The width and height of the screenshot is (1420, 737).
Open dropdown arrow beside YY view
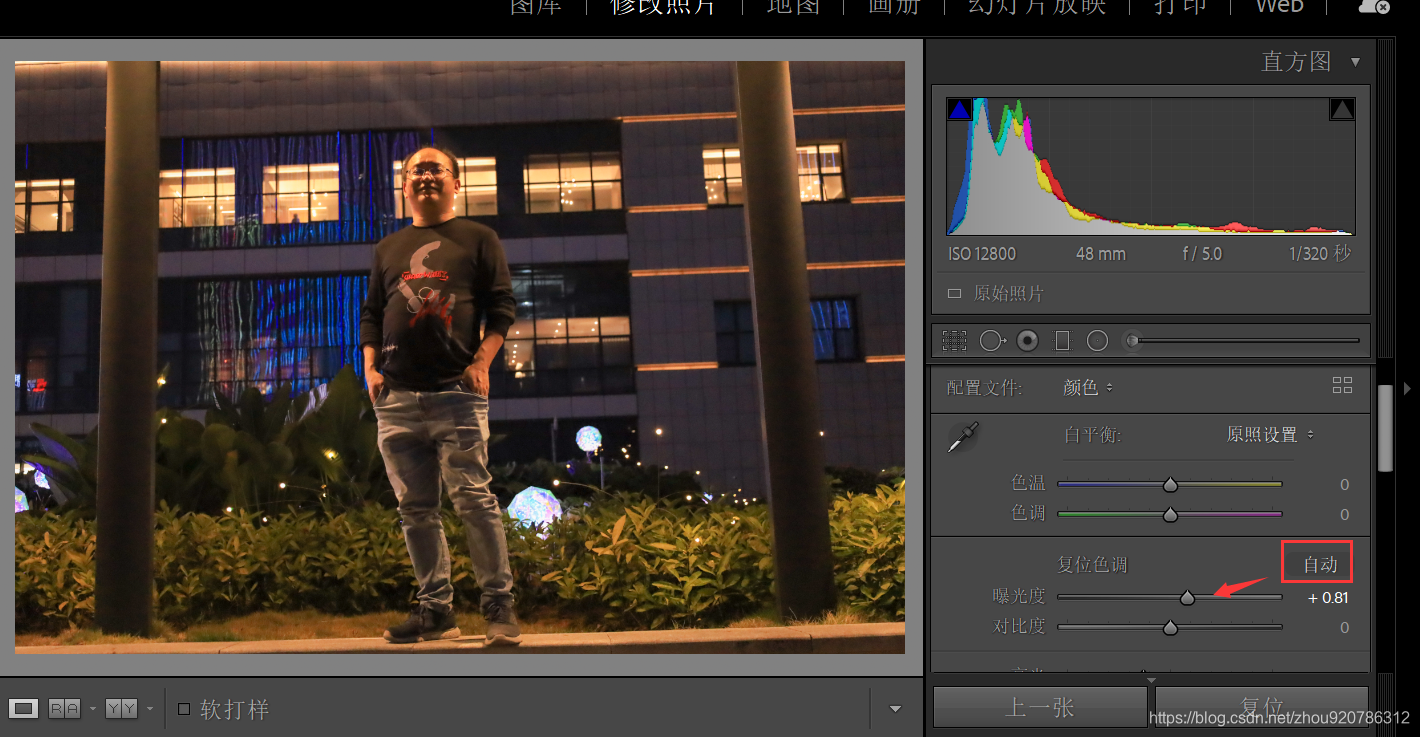149,709
